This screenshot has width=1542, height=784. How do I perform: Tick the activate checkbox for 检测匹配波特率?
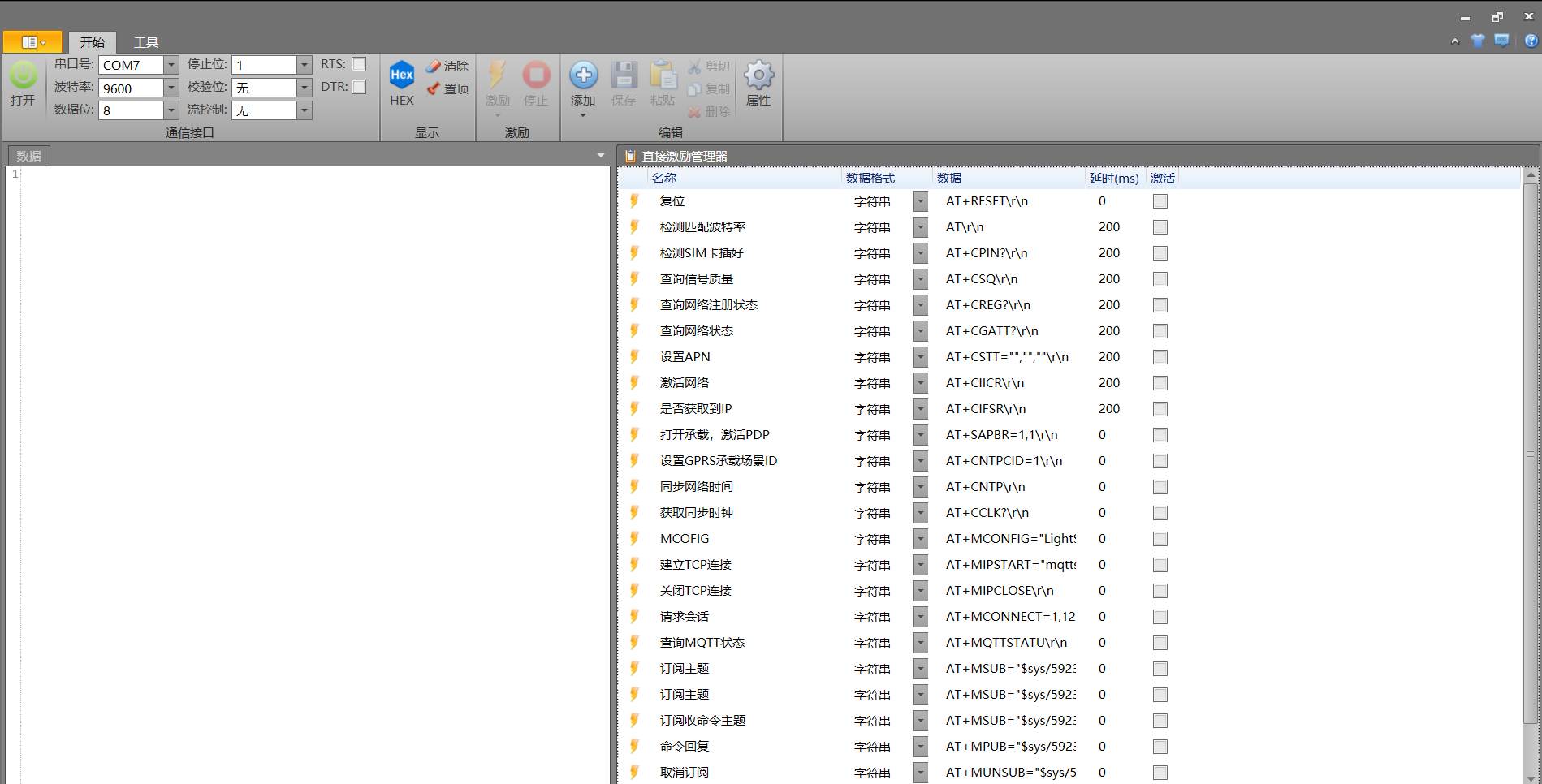coord(1160,227)
